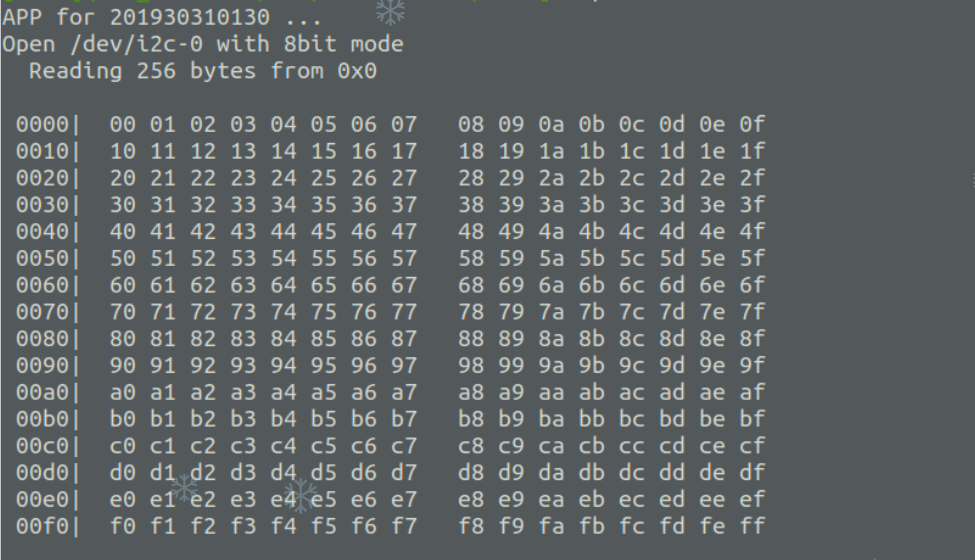975x560 pixels.
Task: Click the address 0x0 text
Action: coord(357,71)
